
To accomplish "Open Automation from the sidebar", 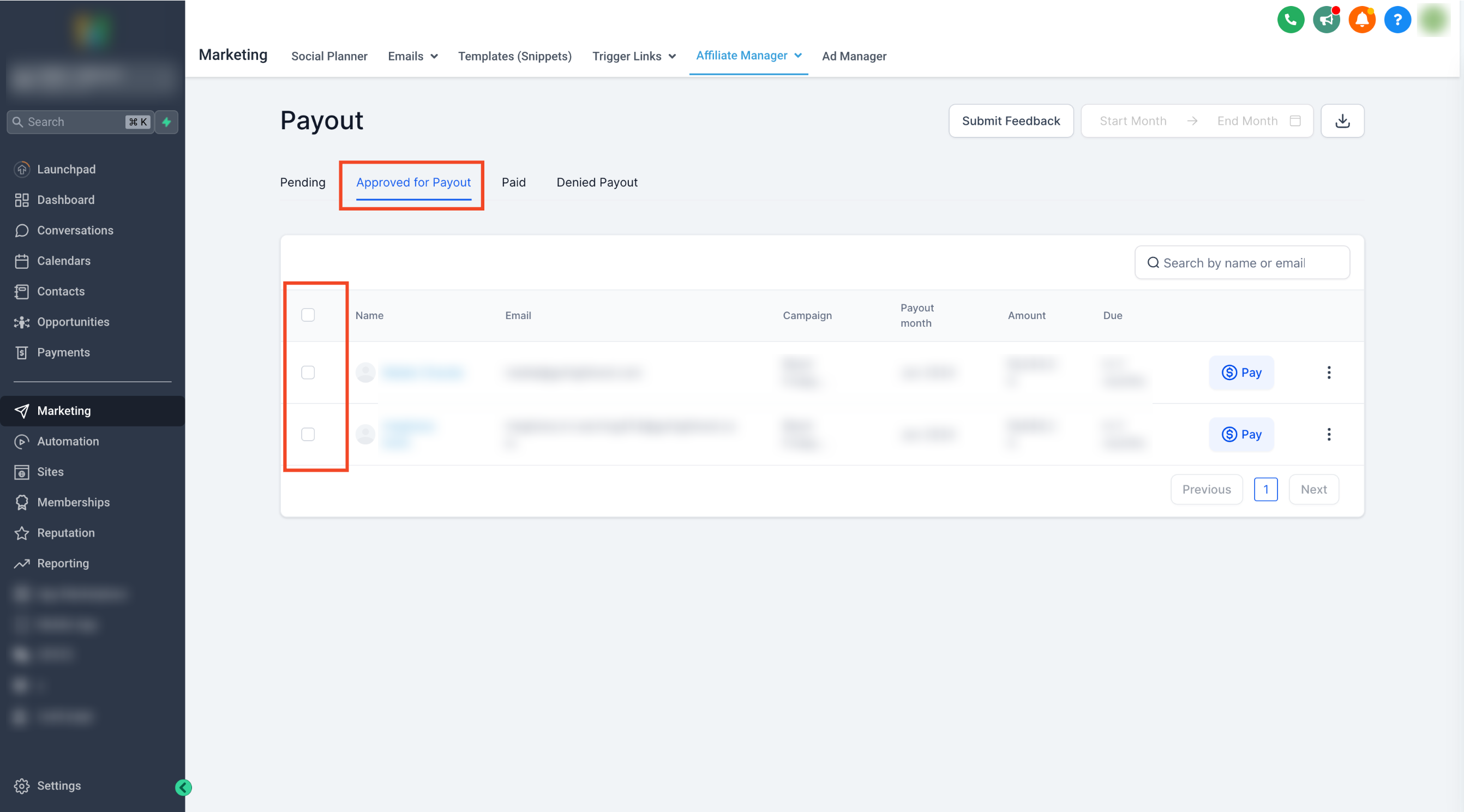I will tap(68, 441).
